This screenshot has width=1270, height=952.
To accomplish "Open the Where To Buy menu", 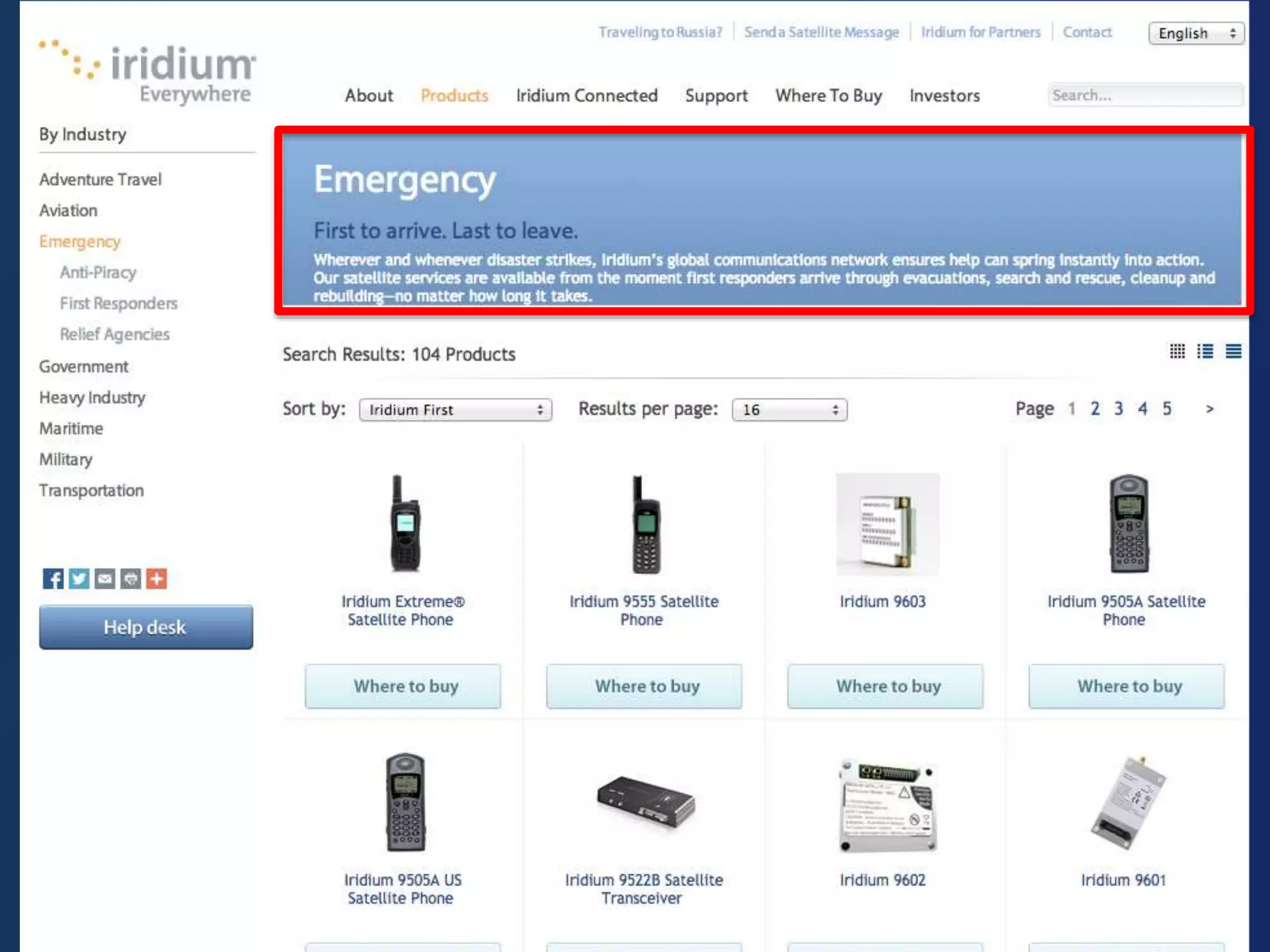I will tap(828, 95).
